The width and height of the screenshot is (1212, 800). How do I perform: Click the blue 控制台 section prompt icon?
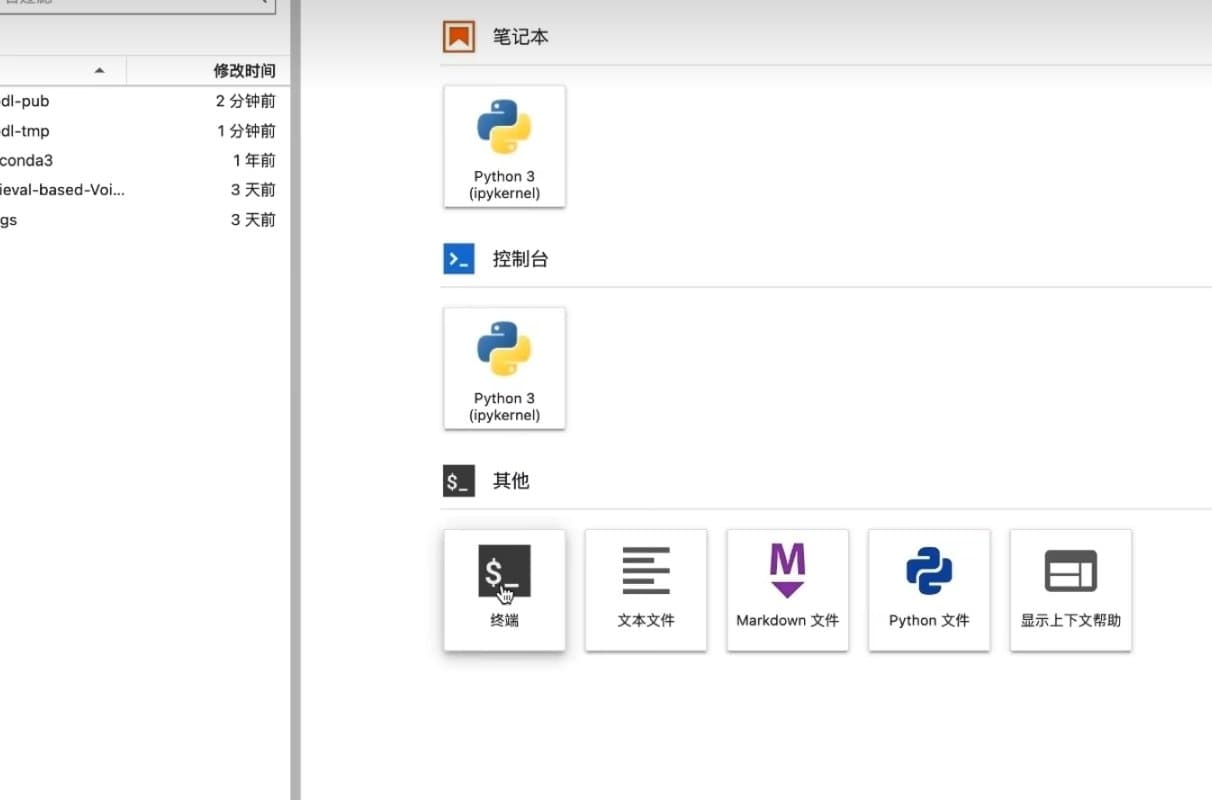point(459,259)
